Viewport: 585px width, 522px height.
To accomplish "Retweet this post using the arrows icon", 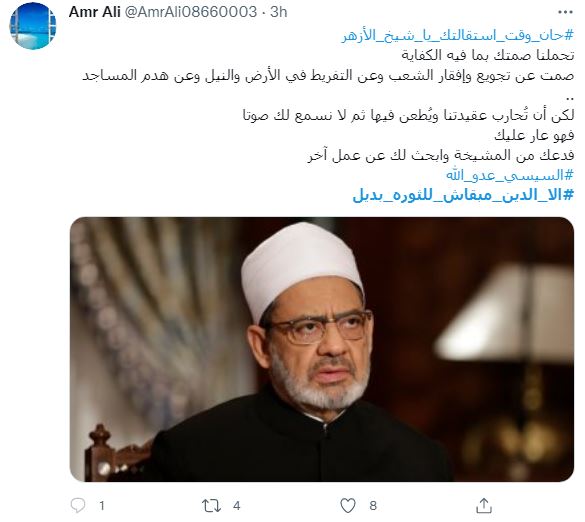I will 211,506.
